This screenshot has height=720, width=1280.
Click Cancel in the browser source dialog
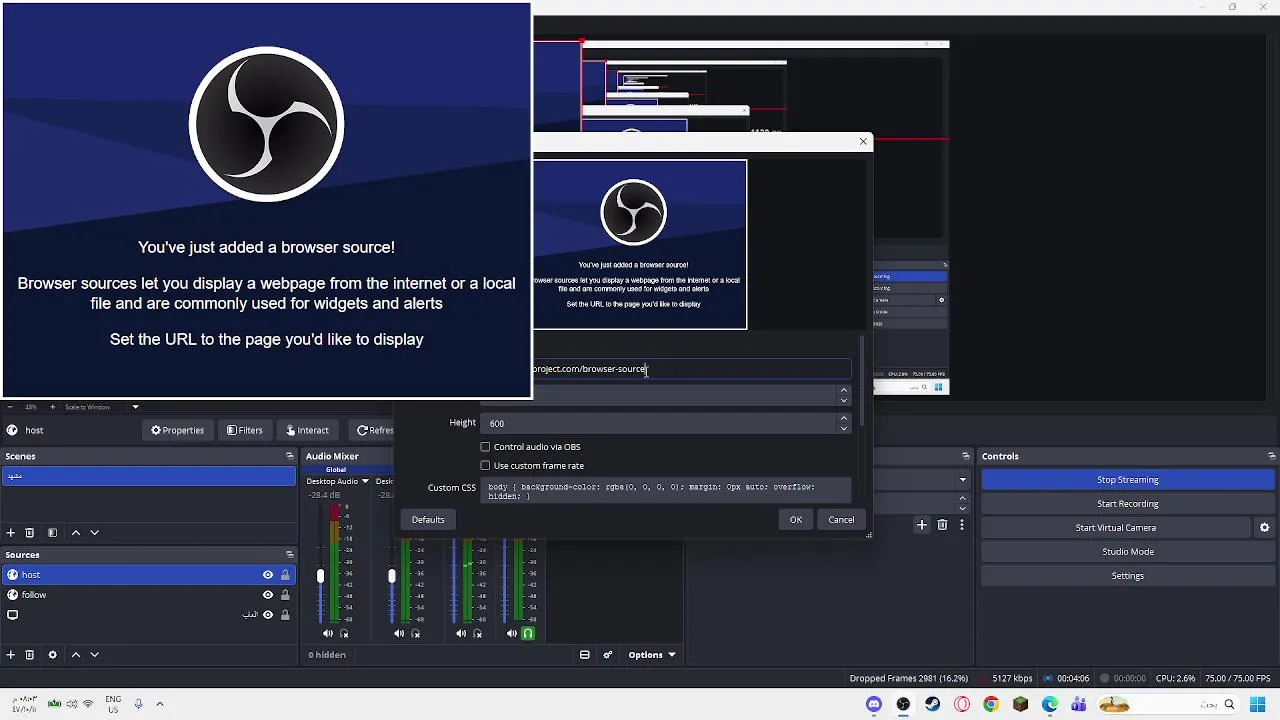[x=841, y=520]
